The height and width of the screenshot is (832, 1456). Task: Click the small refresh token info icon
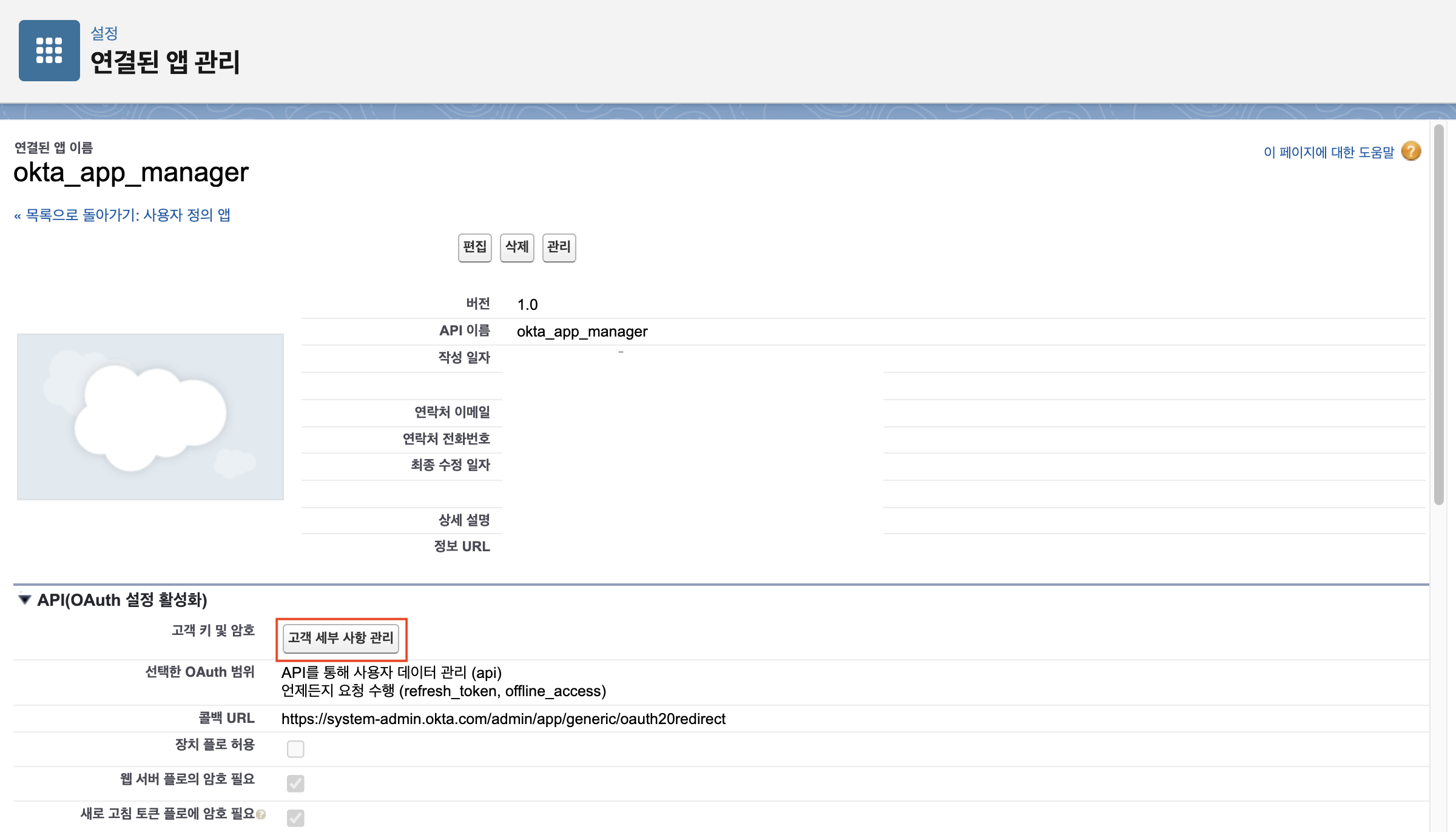pyautogui.click(x=261, y=814)
